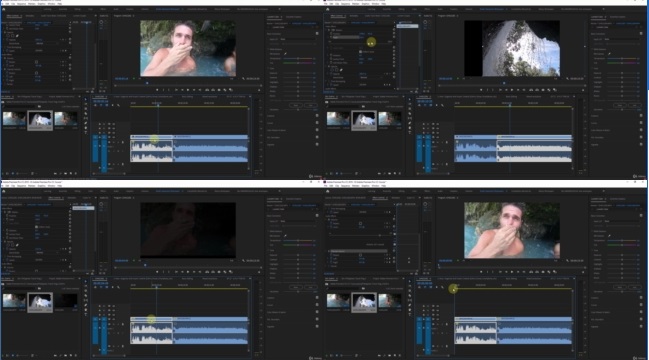Click New Item icon in top-left screenshot's project panel

(71, 173)
